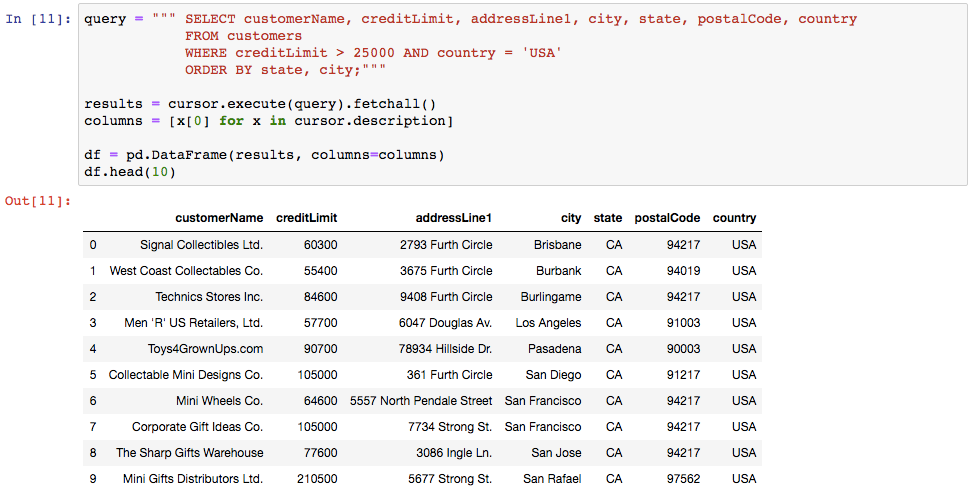Select address 2793 Furth Circle

point(446,245)
